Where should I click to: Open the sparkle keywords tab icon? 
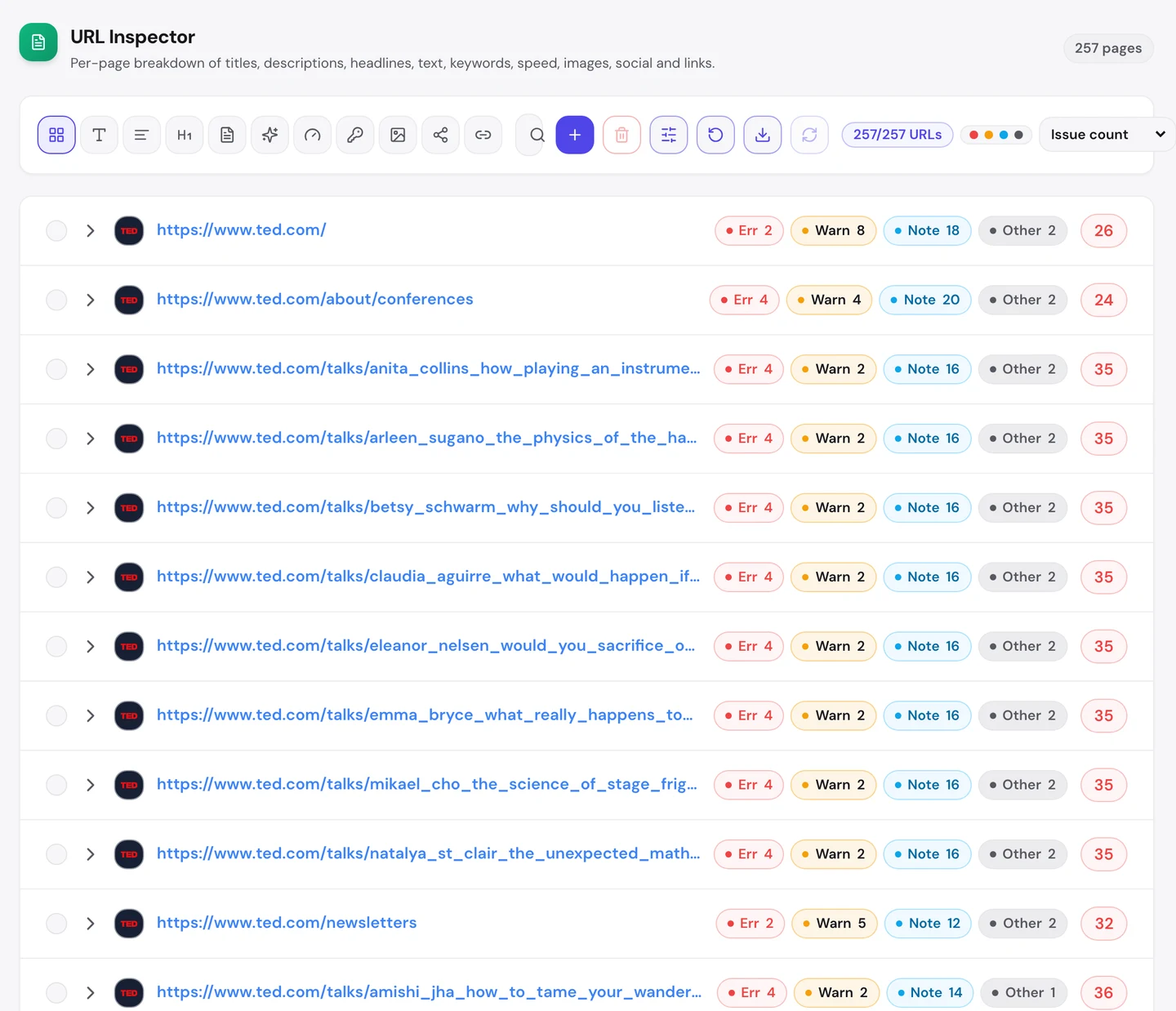269,135
